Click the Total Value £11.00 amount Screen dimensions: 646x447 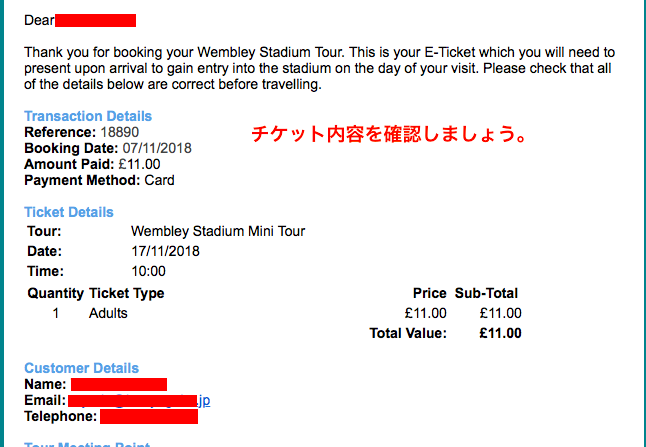(x=500, y=333)
